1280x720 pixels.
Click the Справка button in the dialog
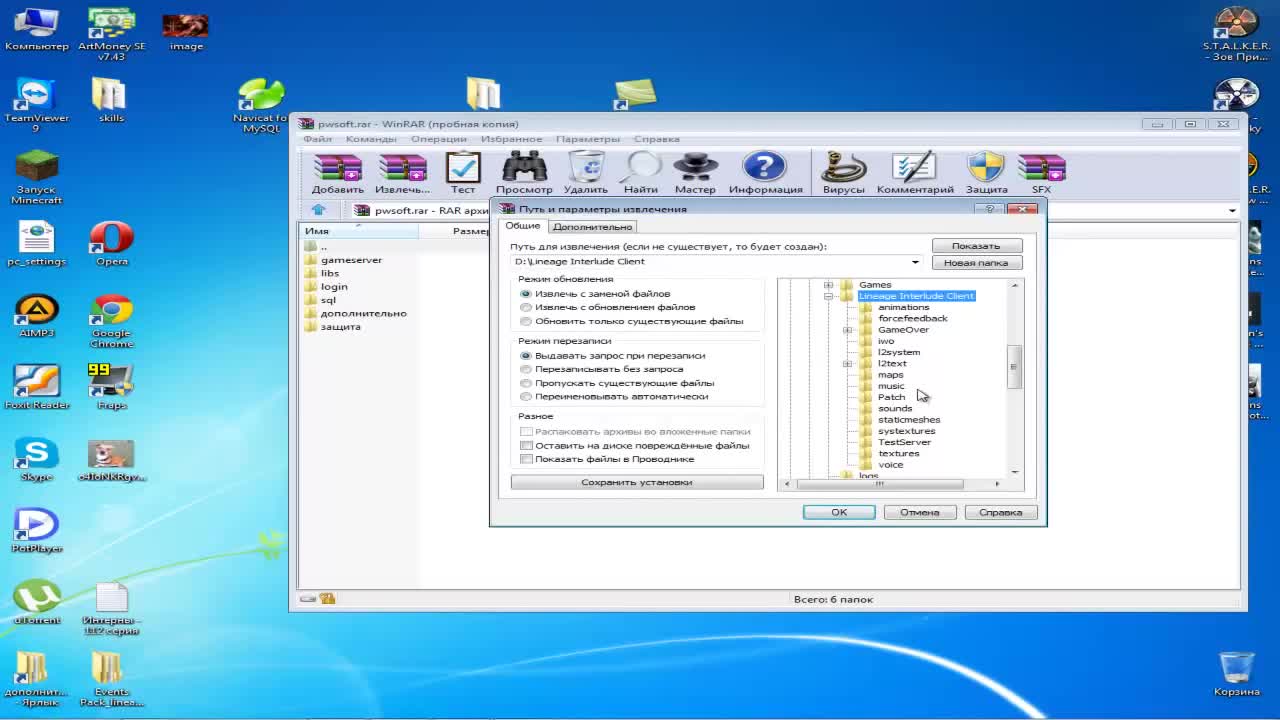(1000, 512)
